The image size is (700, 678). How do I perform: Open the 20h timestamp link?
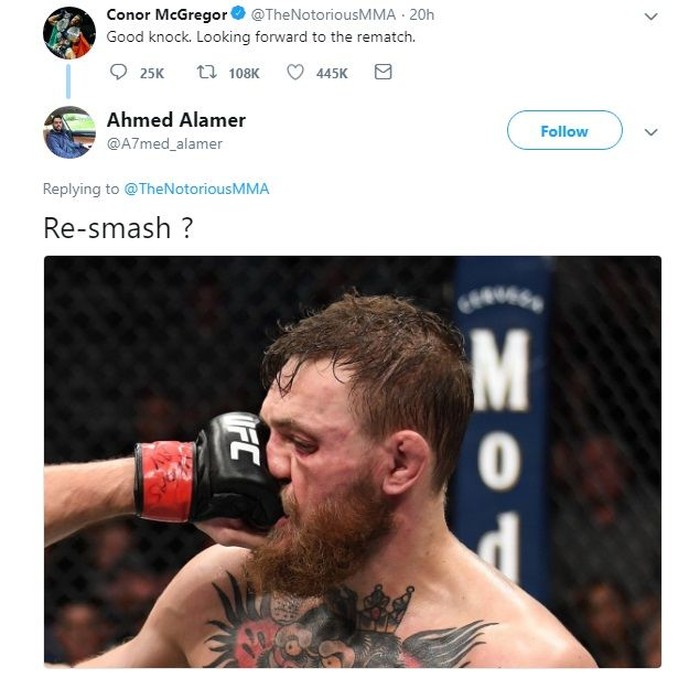(x=421, y=15)
